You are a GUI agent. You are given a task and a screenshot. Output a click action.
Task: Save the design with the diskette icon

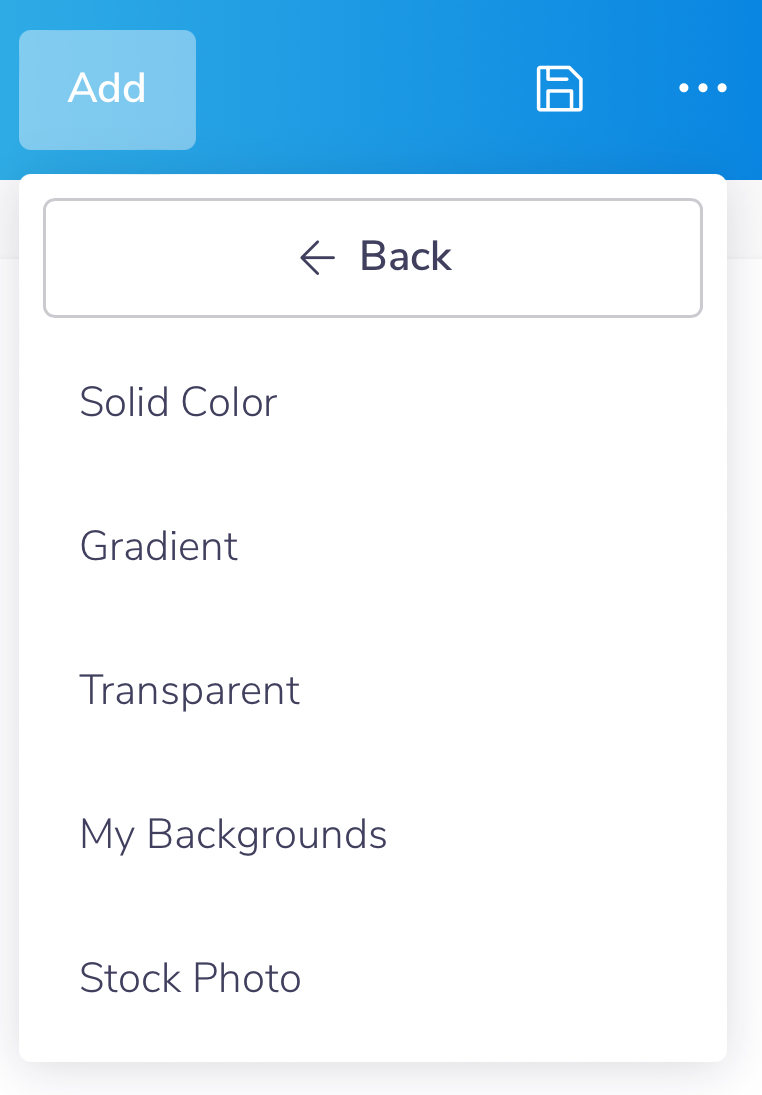click(x=559, y=89)
